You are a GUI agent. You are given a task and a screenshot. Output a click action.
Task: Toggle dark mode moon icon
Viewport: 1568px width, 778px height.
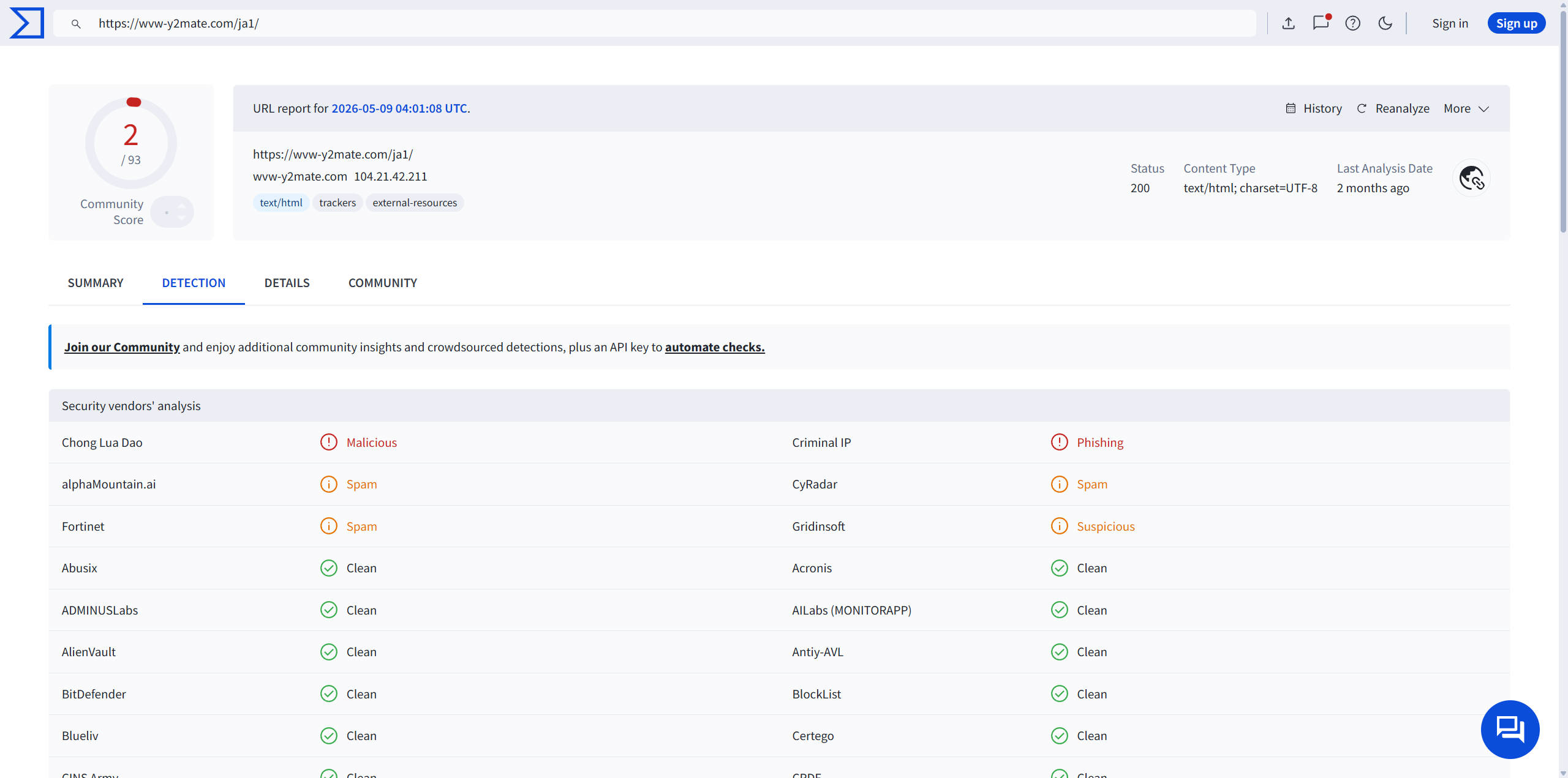point(1385,23)
